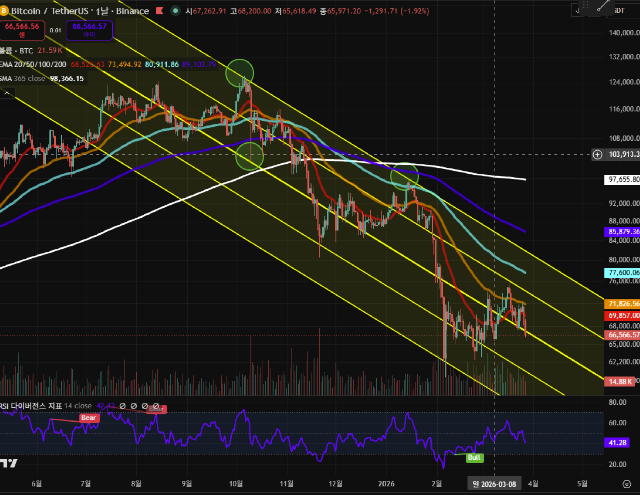
Task: Click the TradingView logo watermark button
Action: tap(9, 463)
